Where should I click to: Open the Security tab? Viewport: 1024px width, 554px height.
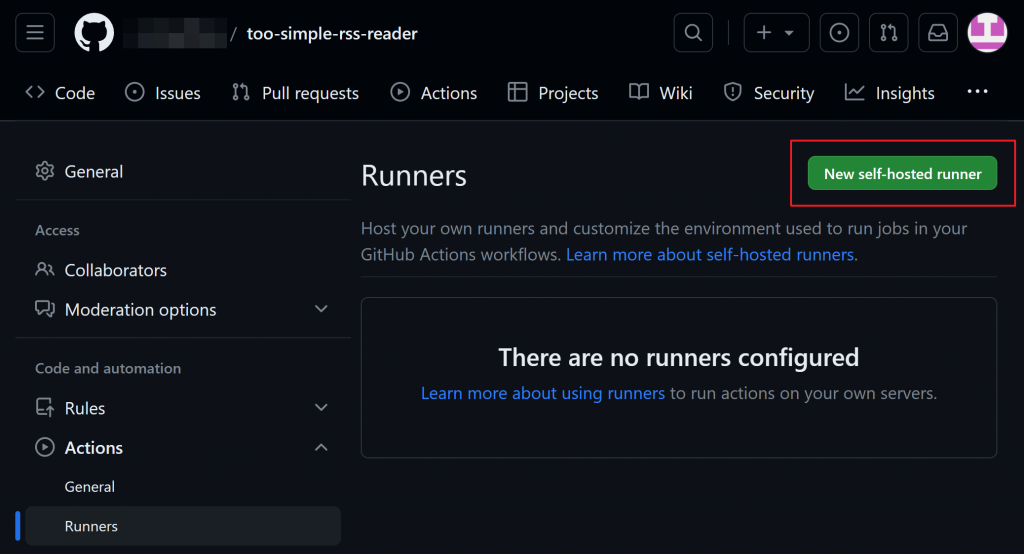pos(769,93)
